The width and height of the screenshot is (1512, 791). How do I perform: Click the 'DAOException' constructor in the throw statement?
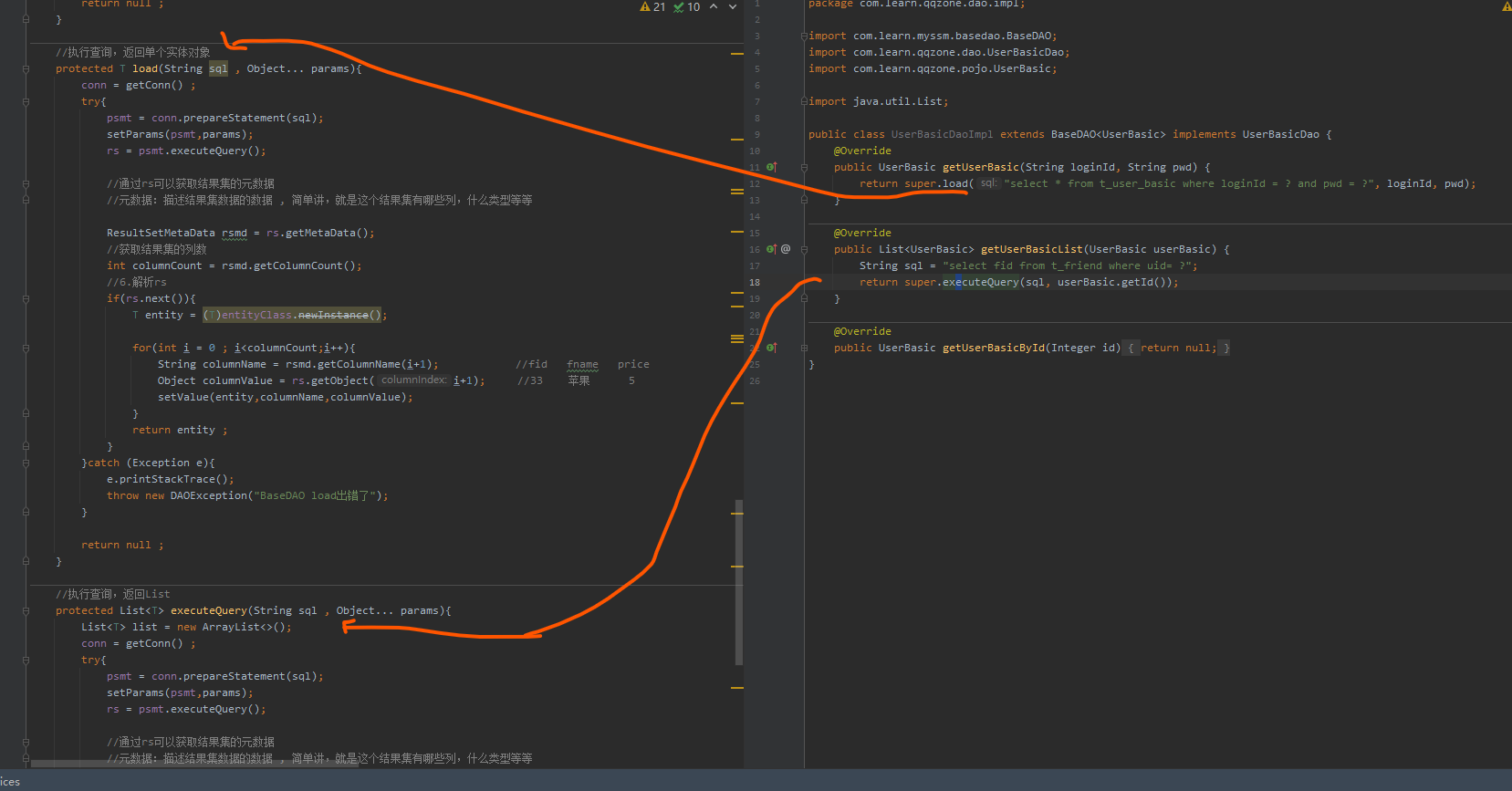click(x=209, y=495)
